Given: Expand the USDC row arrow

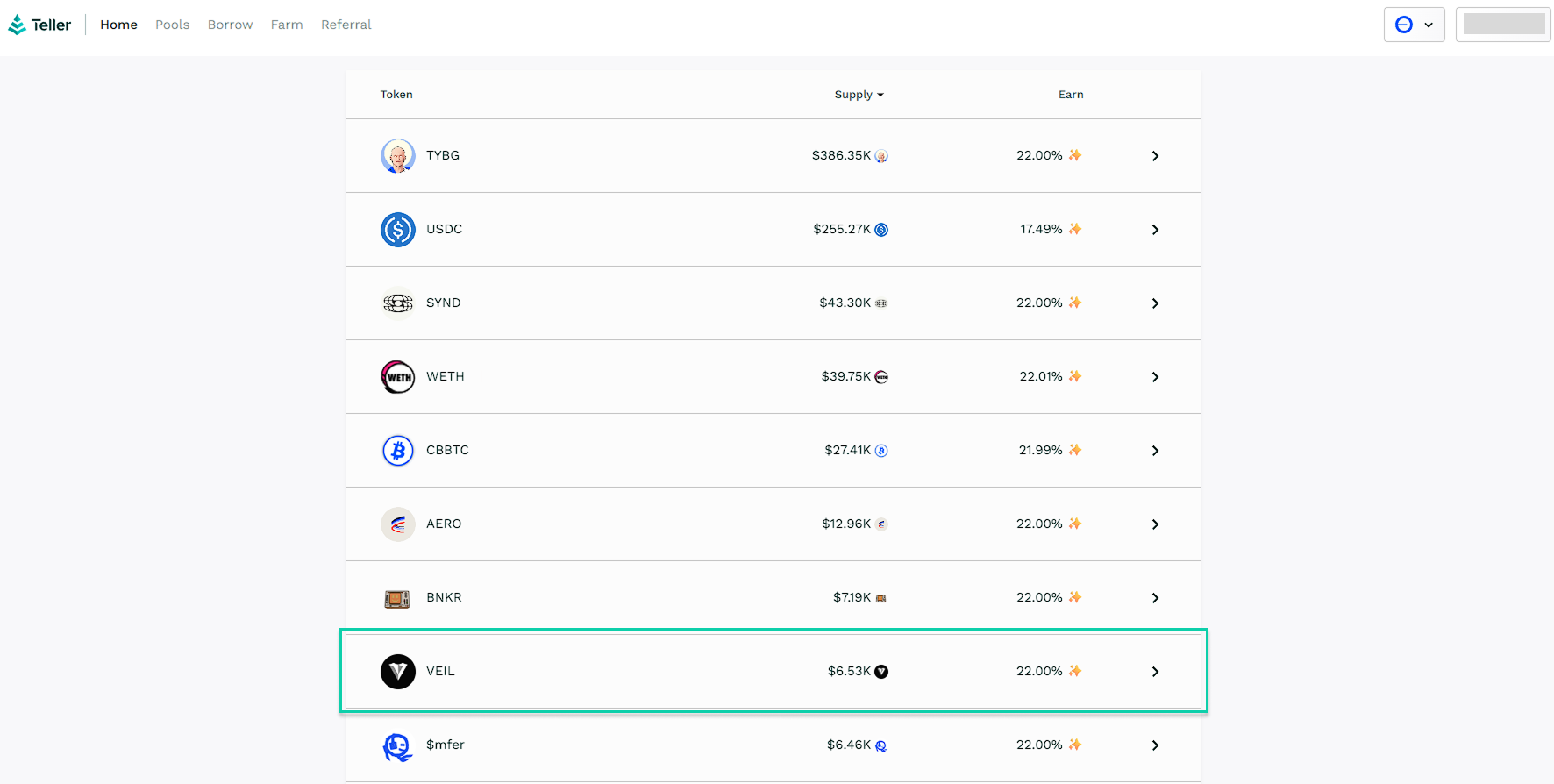Looking at the screenshot, I should point(1155,230).
